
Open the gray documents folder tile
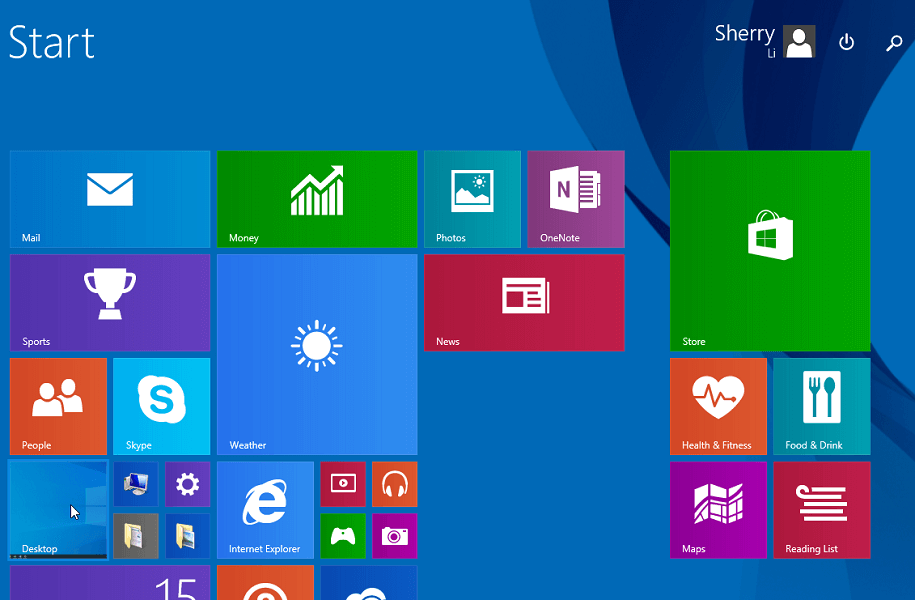point(135,536)
